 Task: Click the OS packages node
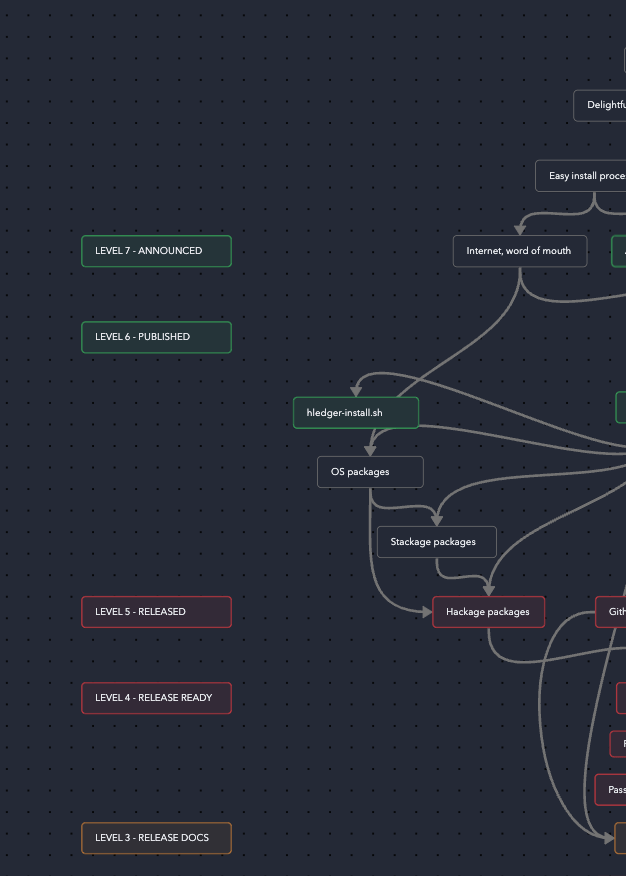(x=370, y=472)
